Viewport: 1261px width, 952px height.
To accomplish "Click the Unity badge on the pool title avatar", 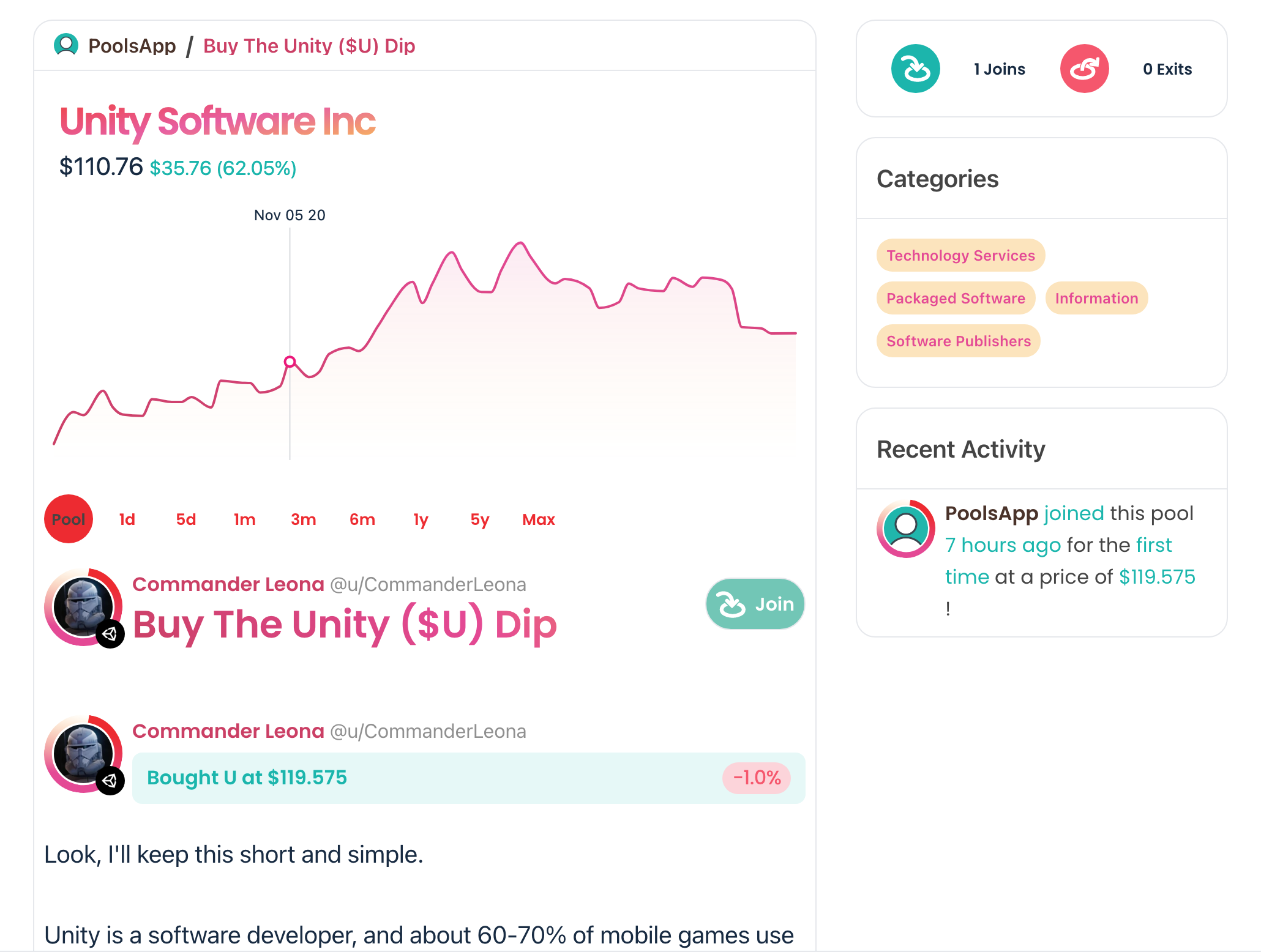I will coord(110,633).
